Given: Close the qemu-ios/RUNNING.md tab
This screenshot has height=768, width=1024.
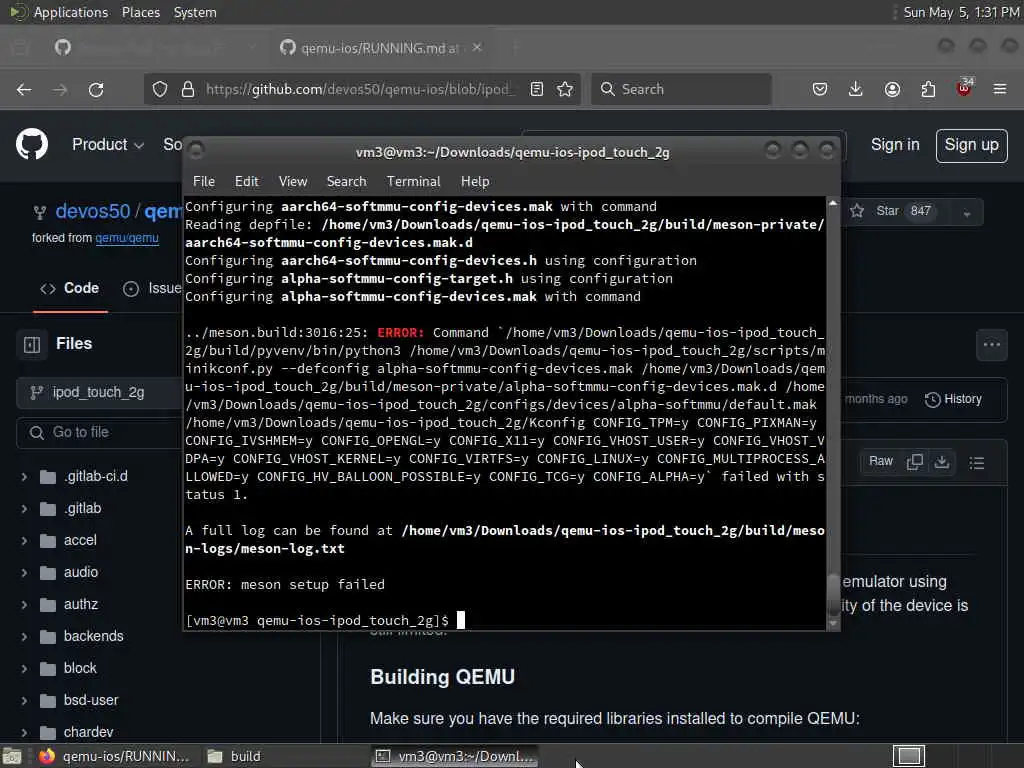Looking at the screenshot, I should click(x=477, y=48).
